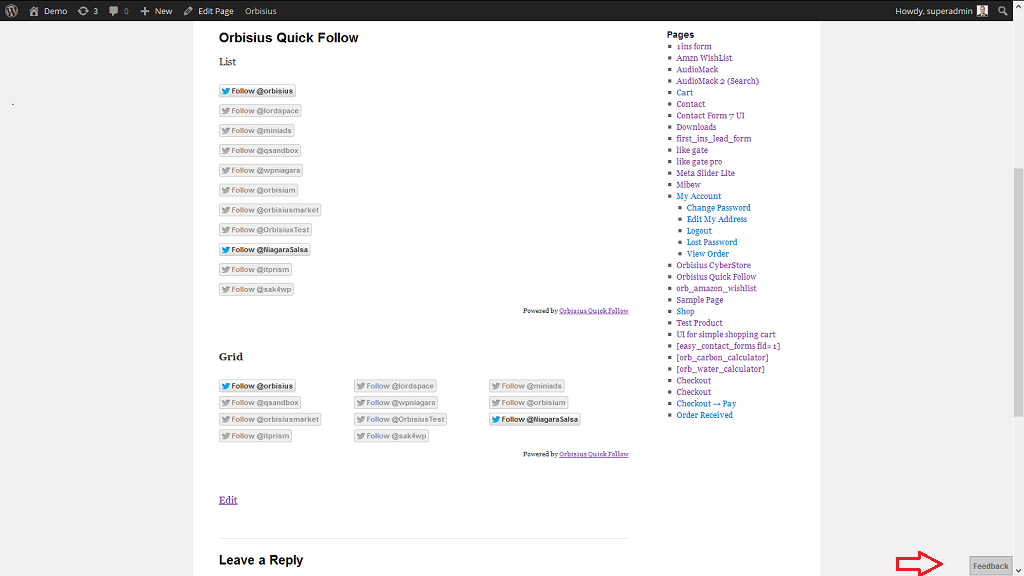
Task: Open the Contact page link
Action: tap(690, 104)
